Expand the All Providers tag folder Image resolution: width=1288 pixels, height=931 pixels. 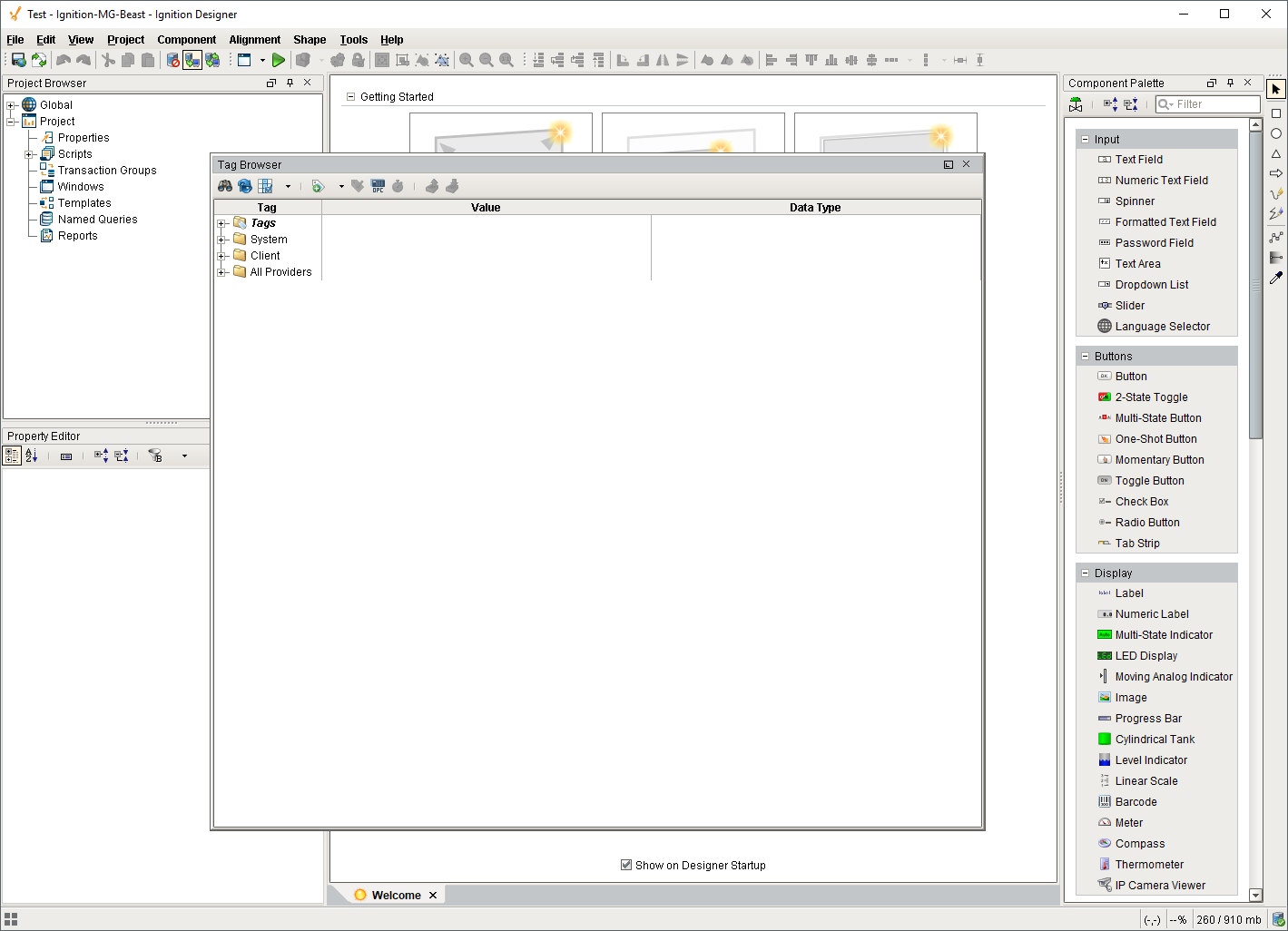coord(221,272)
